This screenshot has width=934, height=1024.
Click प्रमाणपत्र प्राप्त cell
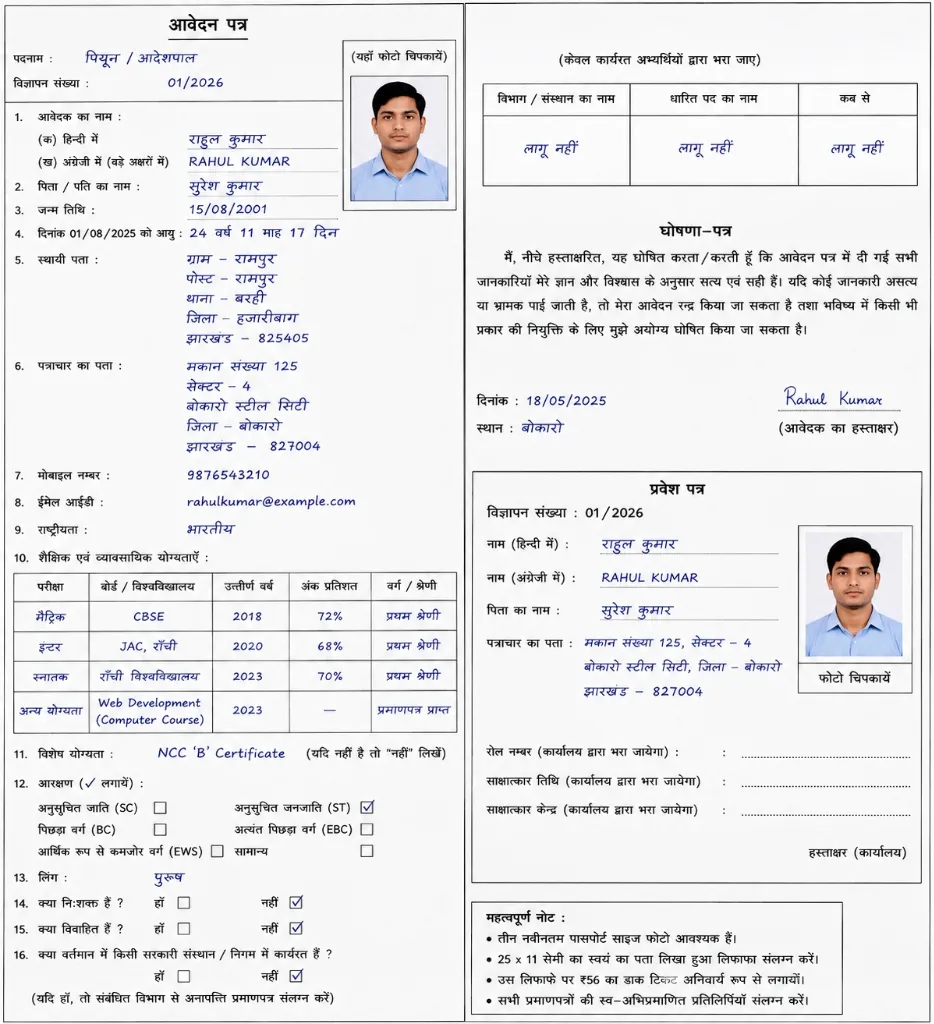tap(413, 711)
